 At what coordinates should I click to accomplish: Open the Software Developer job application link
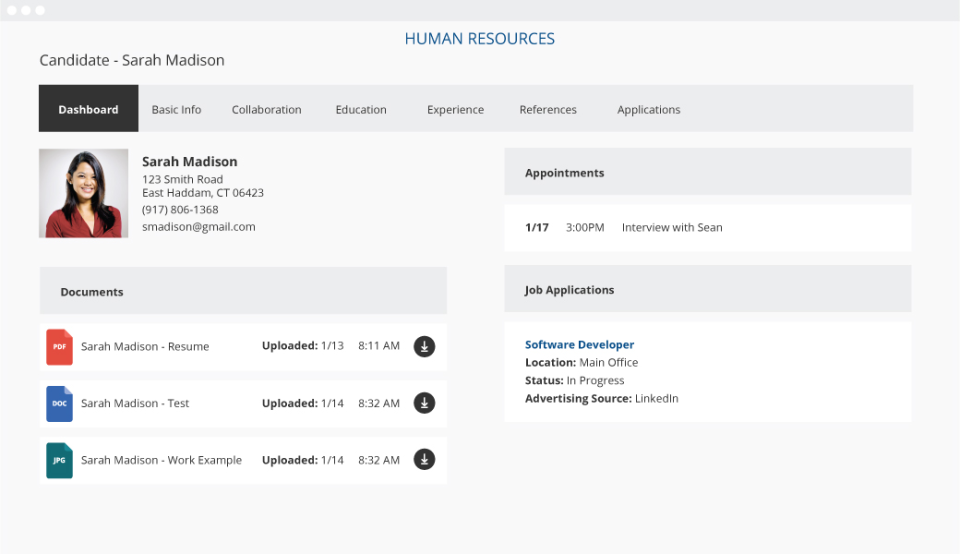click(x=579, y=344)
